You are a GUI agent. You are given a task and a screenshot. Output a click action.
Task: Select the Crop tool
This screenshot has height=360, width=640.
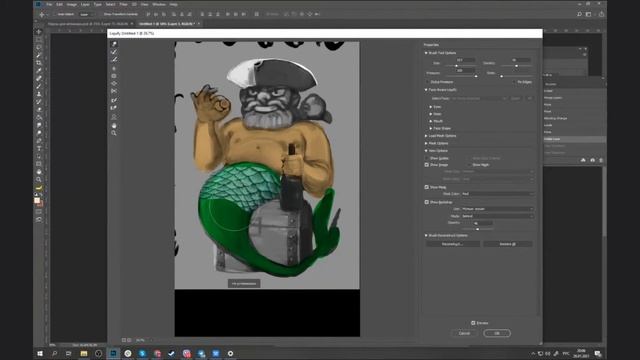(x=39, y=63)
